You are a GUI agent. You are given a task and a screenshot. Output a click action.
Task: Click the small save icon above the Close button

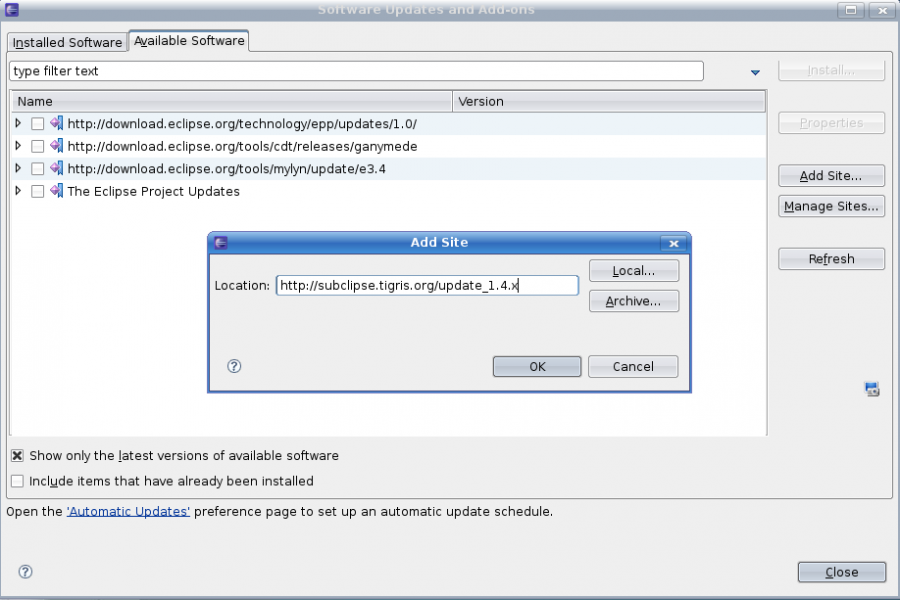[x=871, y=389]
